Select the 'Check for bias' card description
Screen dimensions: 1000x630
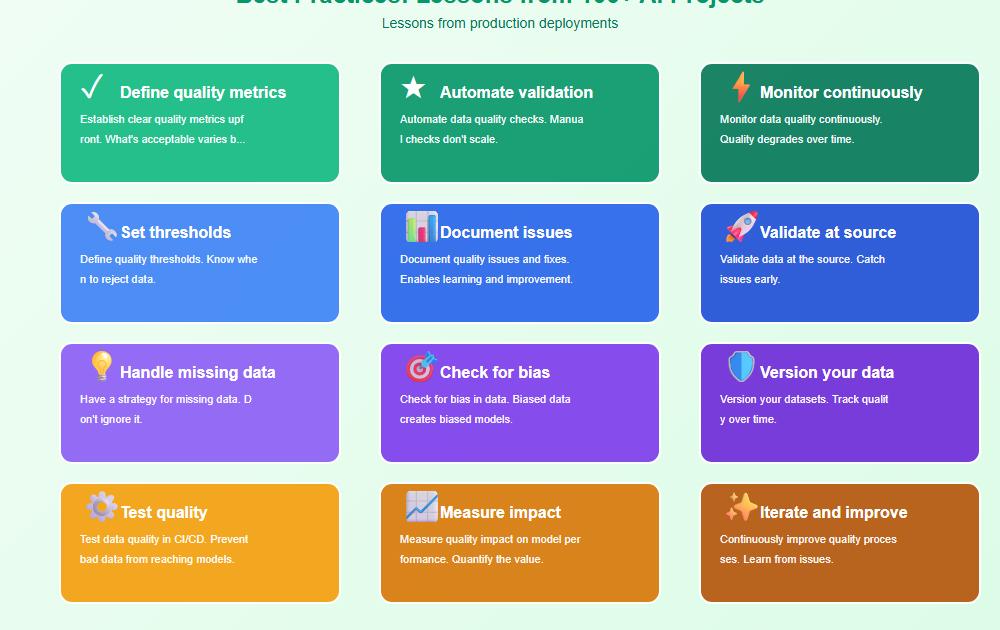pyautogui.click(x=485, y=409)
